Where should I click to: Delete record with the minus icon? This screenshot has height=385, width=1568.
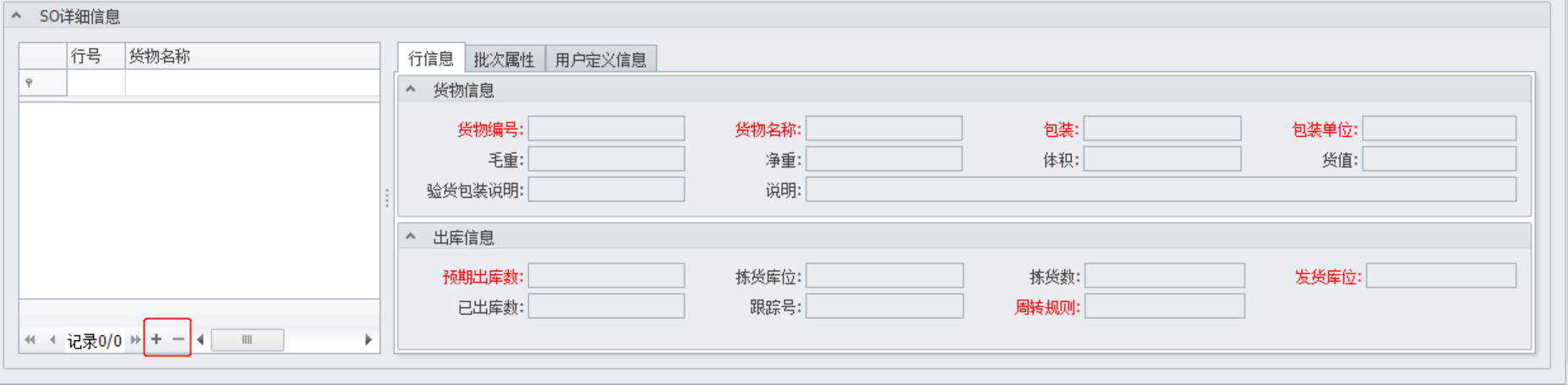click(x=178, y=339)
